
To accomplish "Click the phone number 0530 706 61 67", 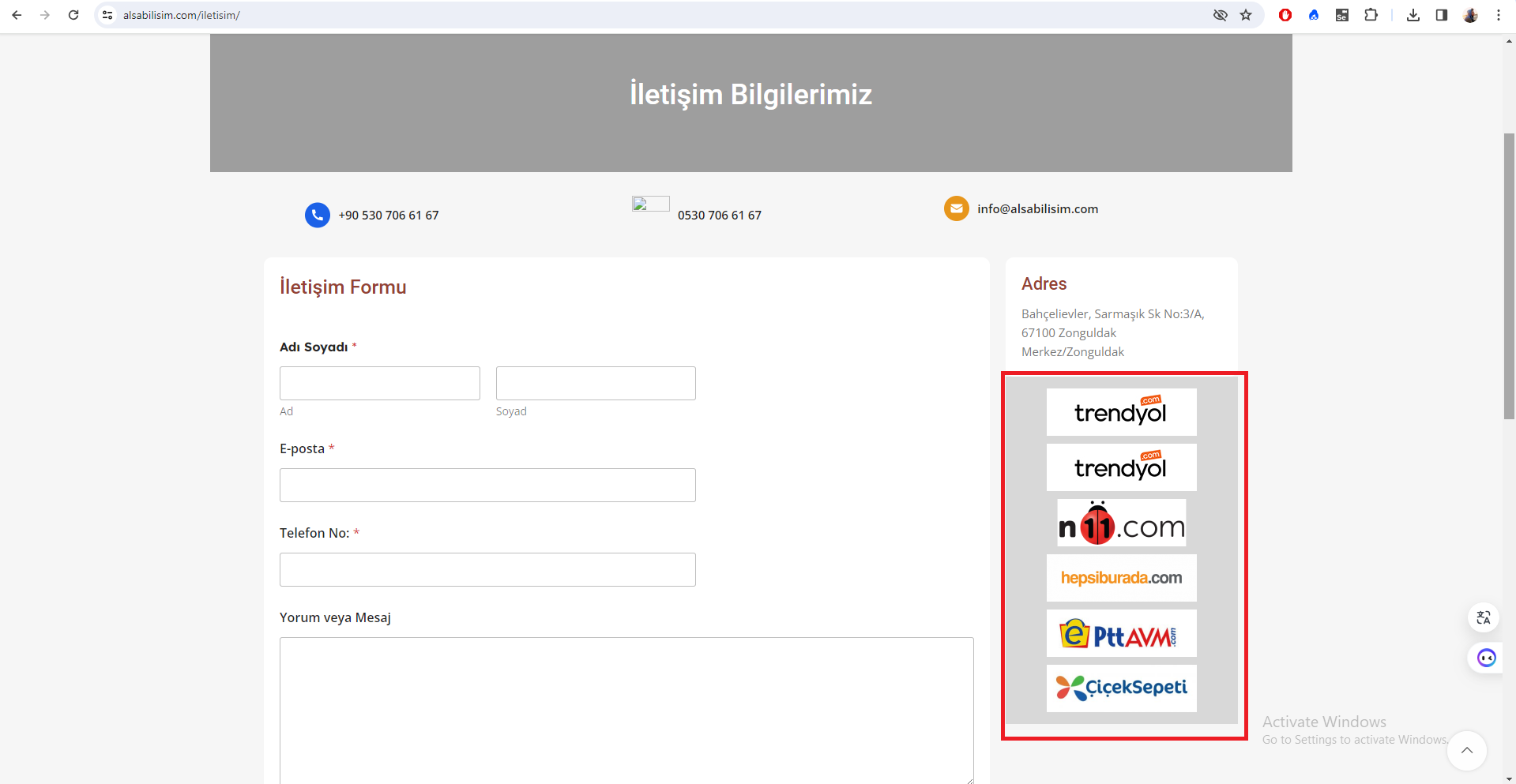I will 720,216.
